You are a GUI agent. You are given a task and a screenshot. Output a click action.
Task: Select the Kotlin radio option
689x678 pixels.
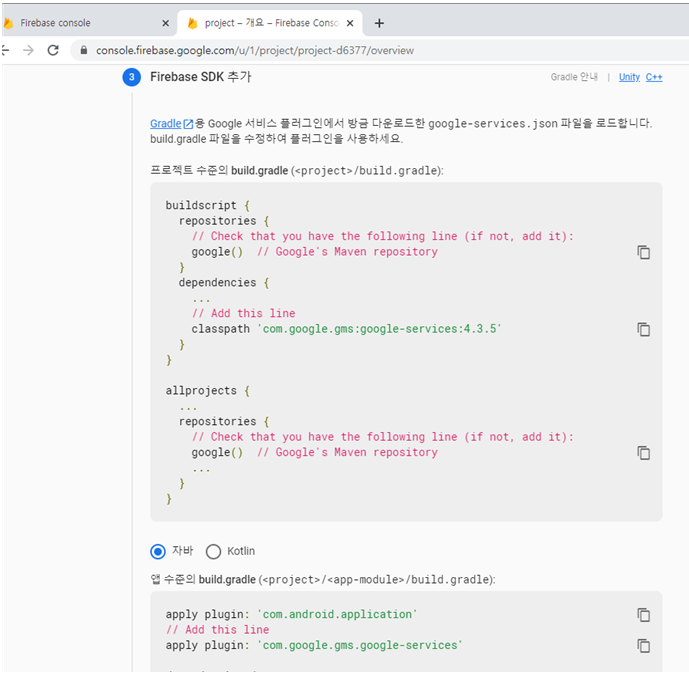coord(213,551)
